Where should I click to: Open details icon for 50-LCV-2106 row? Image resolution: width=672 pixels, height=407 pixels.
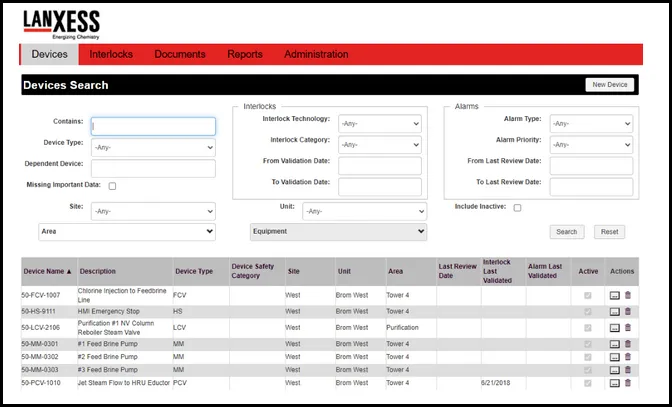point(615,328)
